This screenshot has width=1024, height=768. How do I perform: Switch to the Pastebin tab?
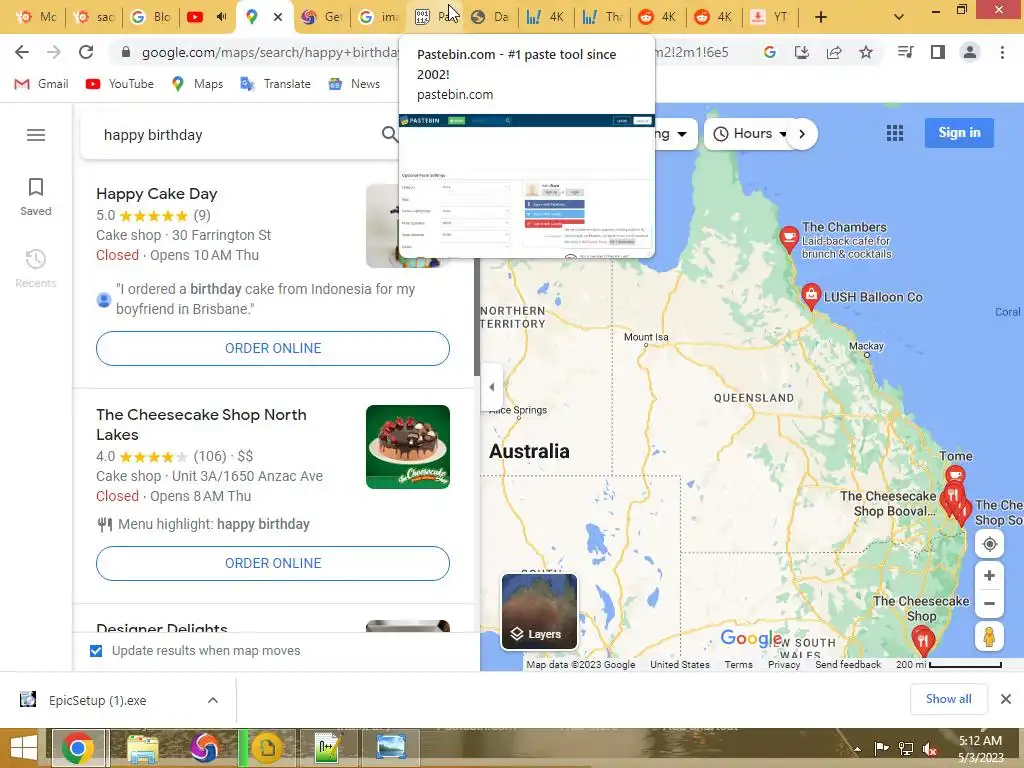click(437, 17)
